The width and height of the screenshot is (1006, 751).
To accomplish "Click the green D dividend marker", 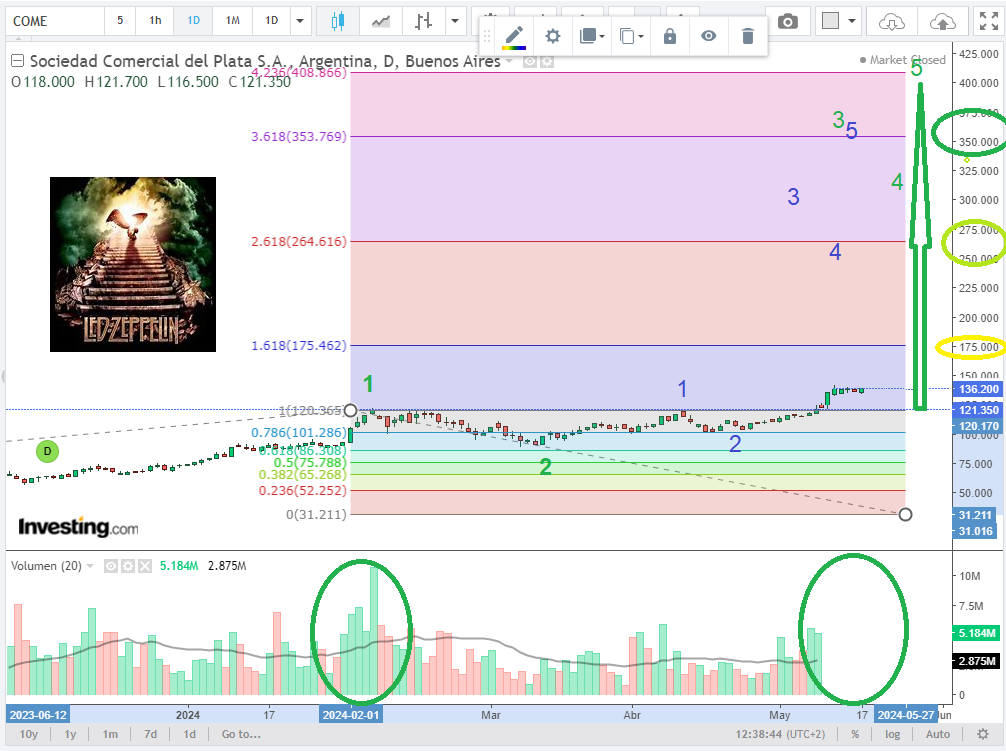I will click(x=47, y=451).
